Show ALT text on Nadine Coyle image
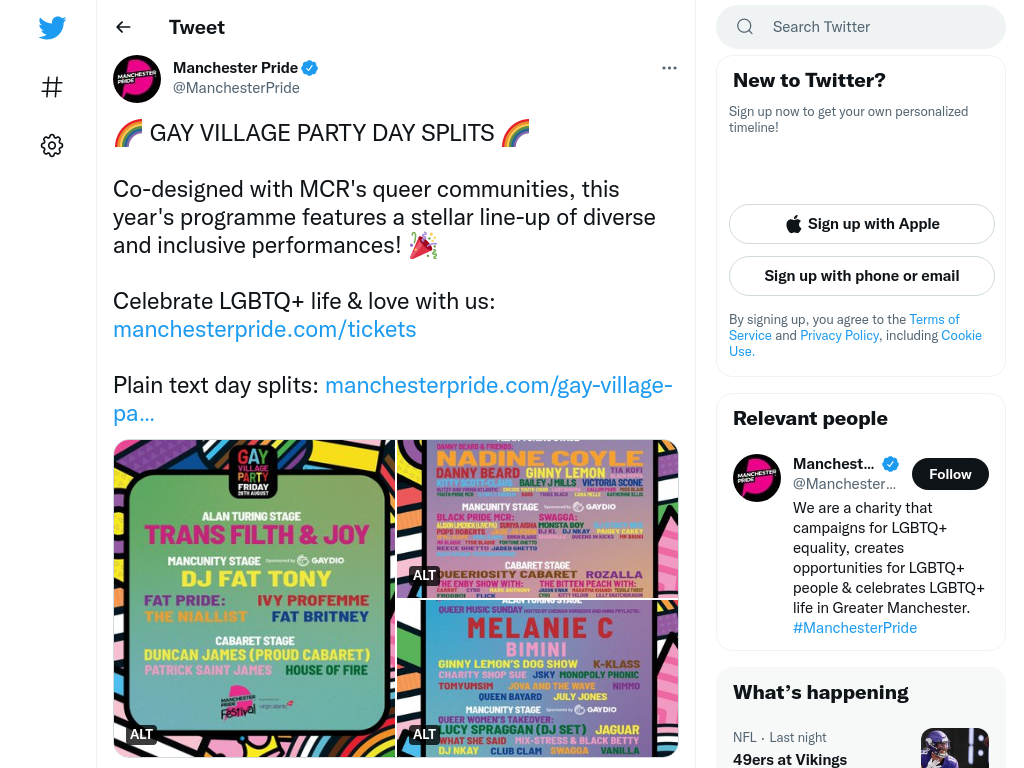The width and height of the screenshot is (1024, 768). 424,575
